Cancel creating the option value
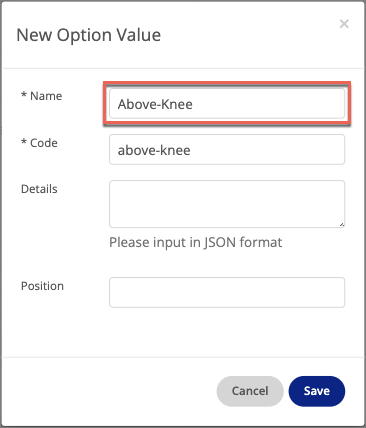The height and width of the screenshot is (428, 366). [250, 391]
